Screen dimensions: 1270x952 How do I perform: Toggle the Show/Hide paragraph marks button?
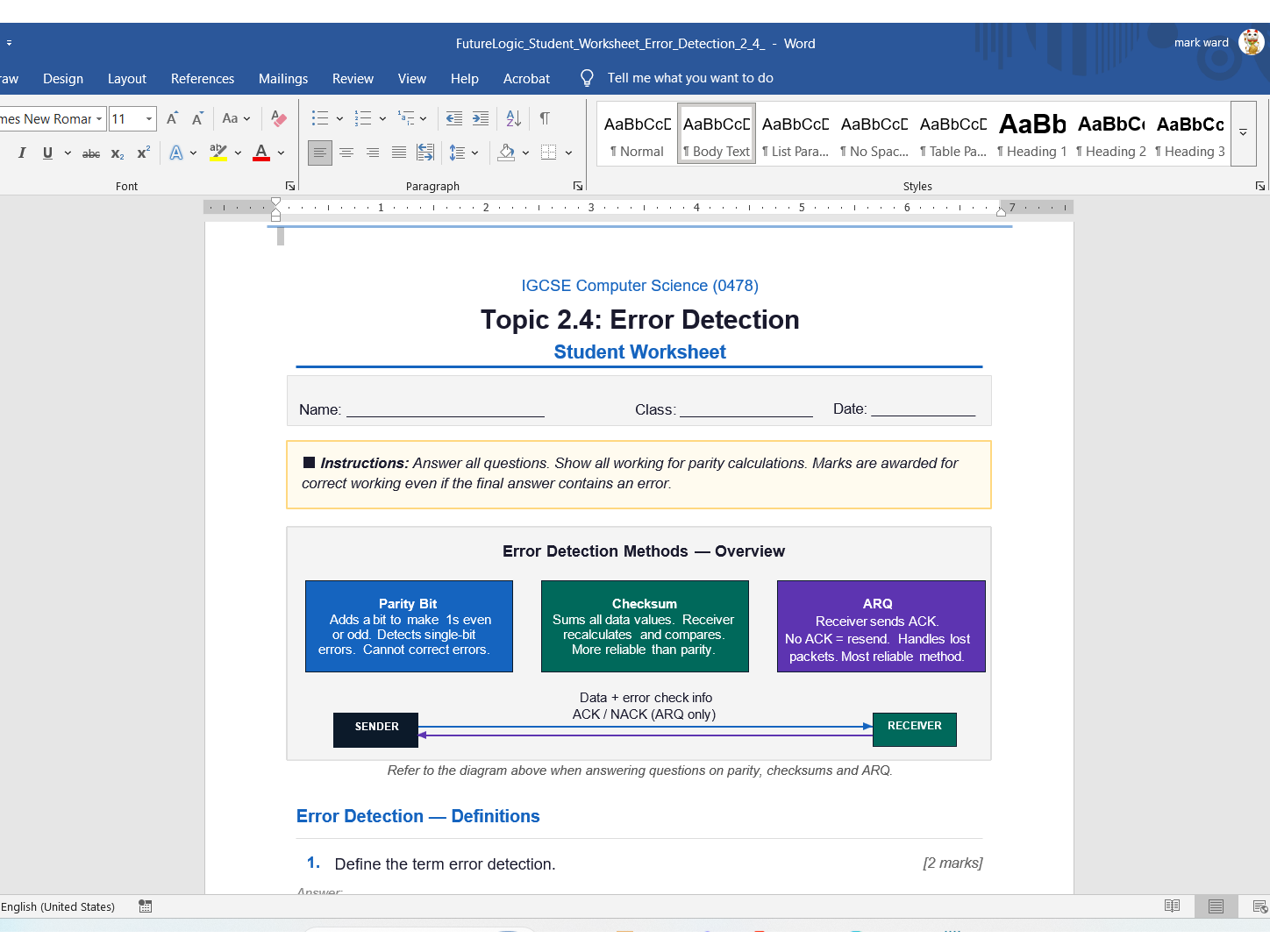(545, 118)
